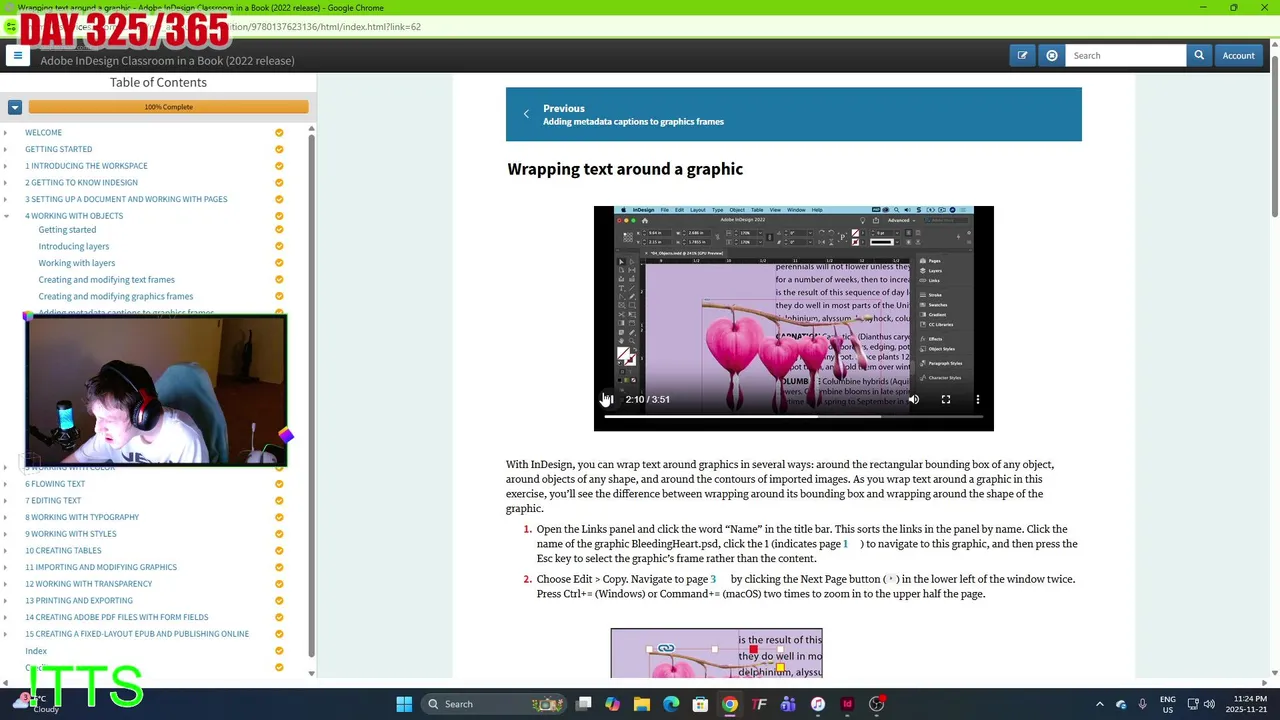Image resolution: width=1280 pixels, height=720 pixels.
Task: Click the 100% Complete progress bar
Action: coord(168,107)
